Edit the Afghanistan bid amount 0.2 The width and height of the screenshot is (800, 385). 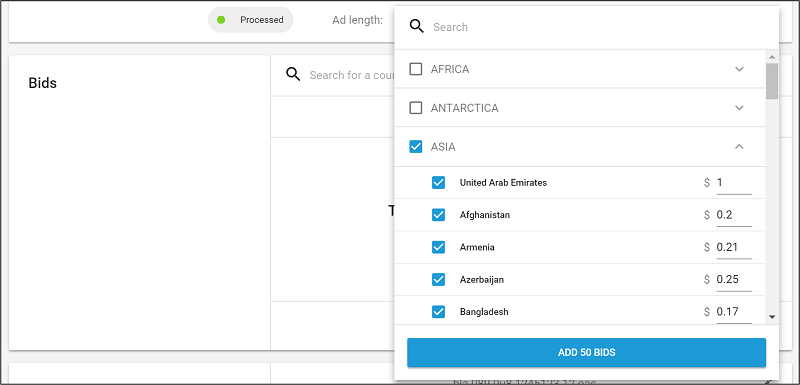click(734, 215)
